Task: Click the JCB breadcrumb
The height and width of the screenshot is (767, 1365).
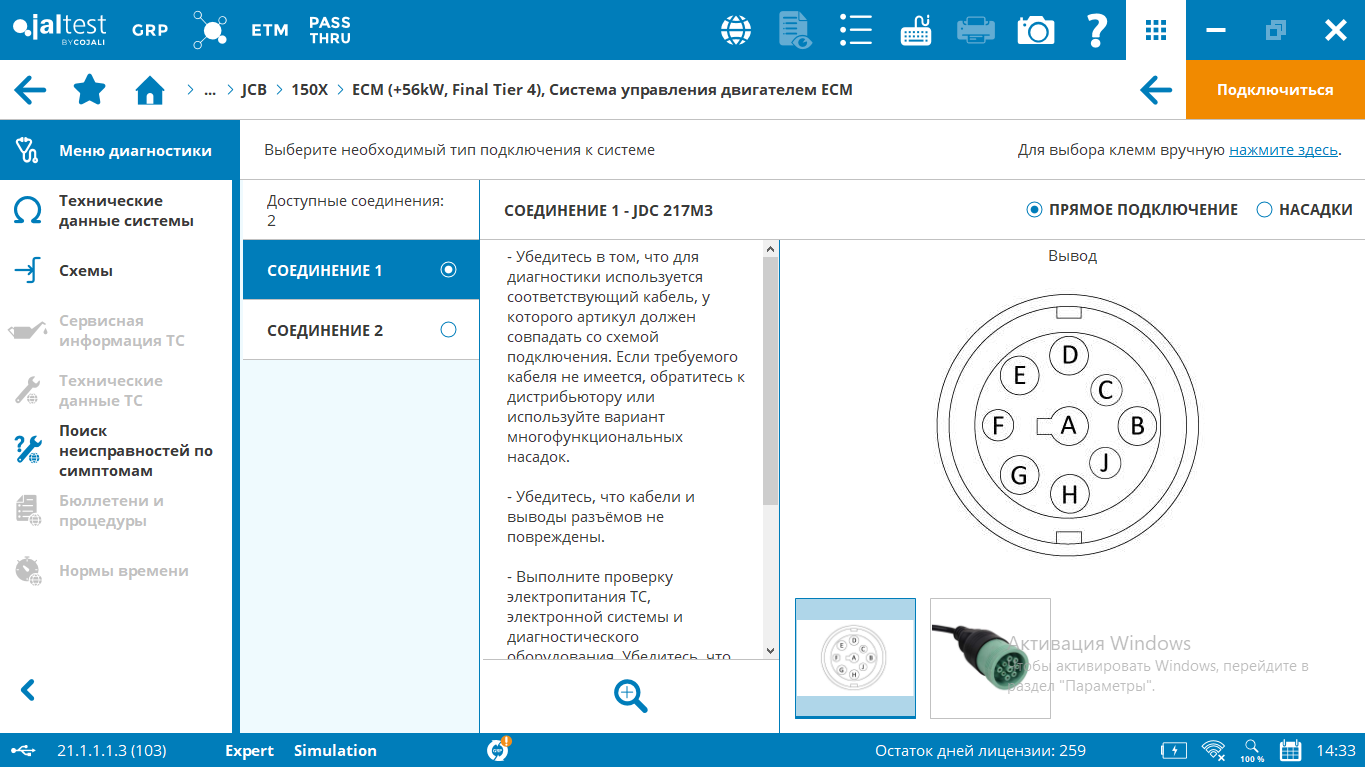Action: click(x=254, y=90)
